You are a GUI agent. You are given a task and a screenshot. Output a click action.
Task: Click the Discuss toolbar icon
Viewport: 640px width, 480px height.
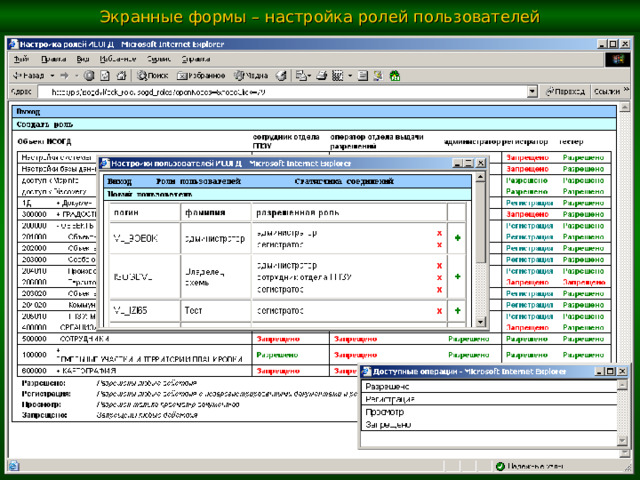pos(362,76)
